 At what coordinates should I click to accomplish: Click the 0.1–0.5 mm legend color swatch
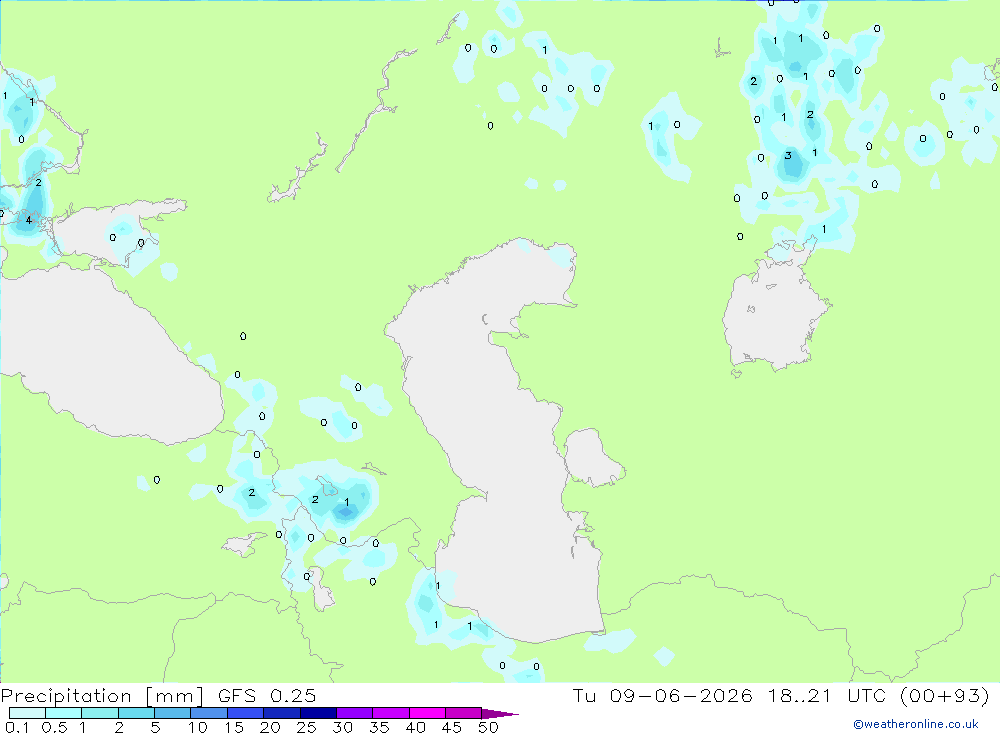click(27, 713)
